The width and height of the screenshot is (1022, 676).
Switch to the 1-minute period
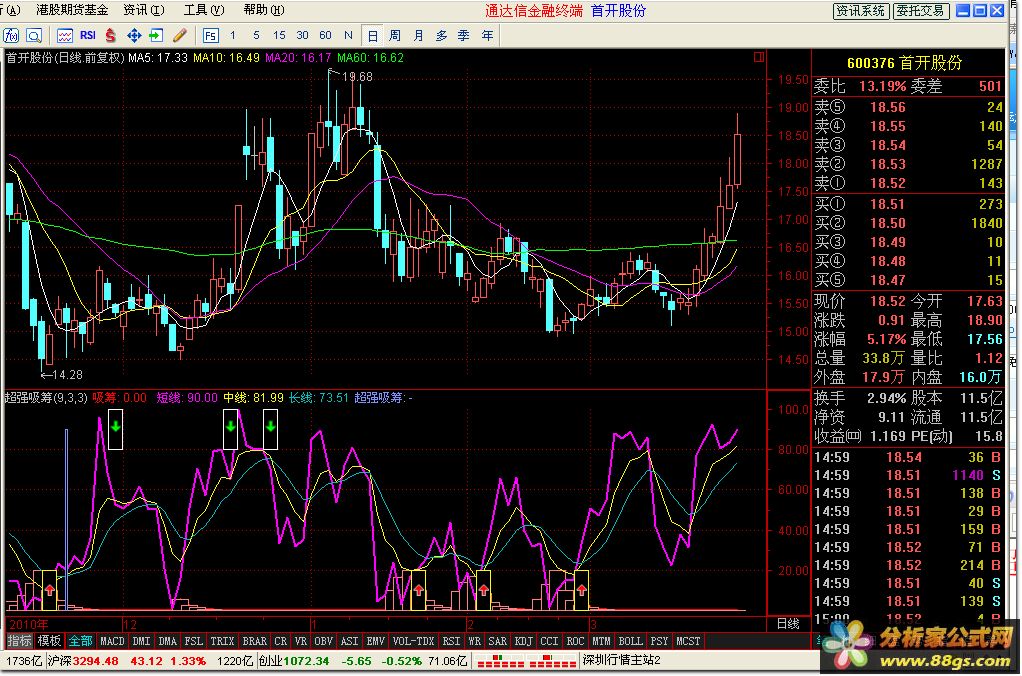233,35
